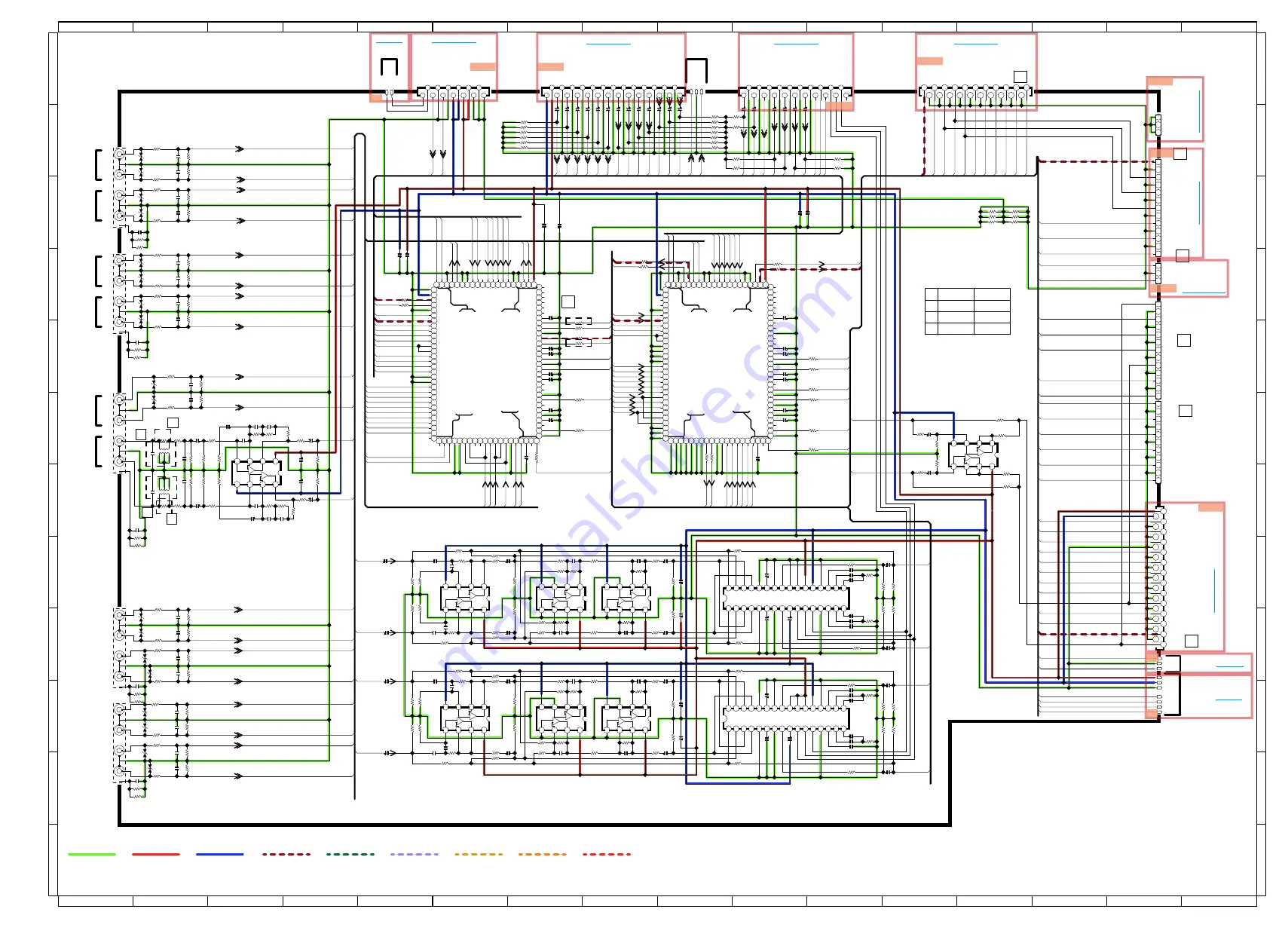1282x952 pixels.
Task: Click the left large square IC chip
Action: pos(487,362)
